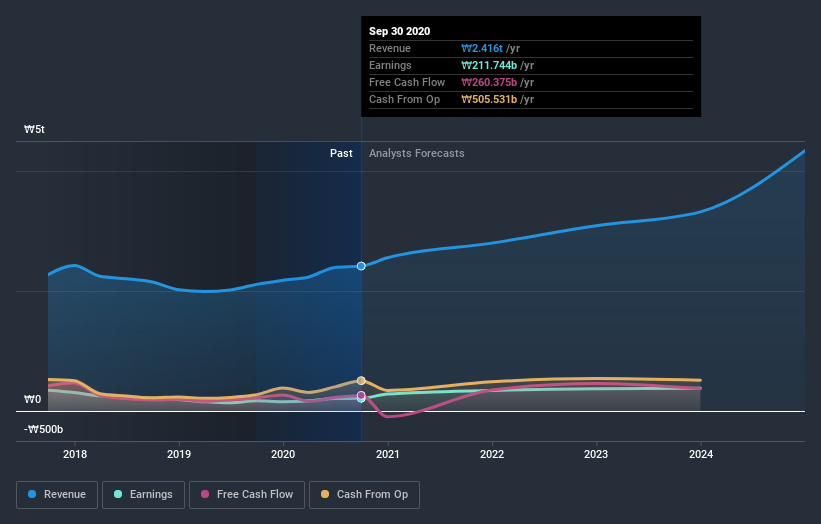Click the pink Free Cash Flow data point marker

pos(361,395)
